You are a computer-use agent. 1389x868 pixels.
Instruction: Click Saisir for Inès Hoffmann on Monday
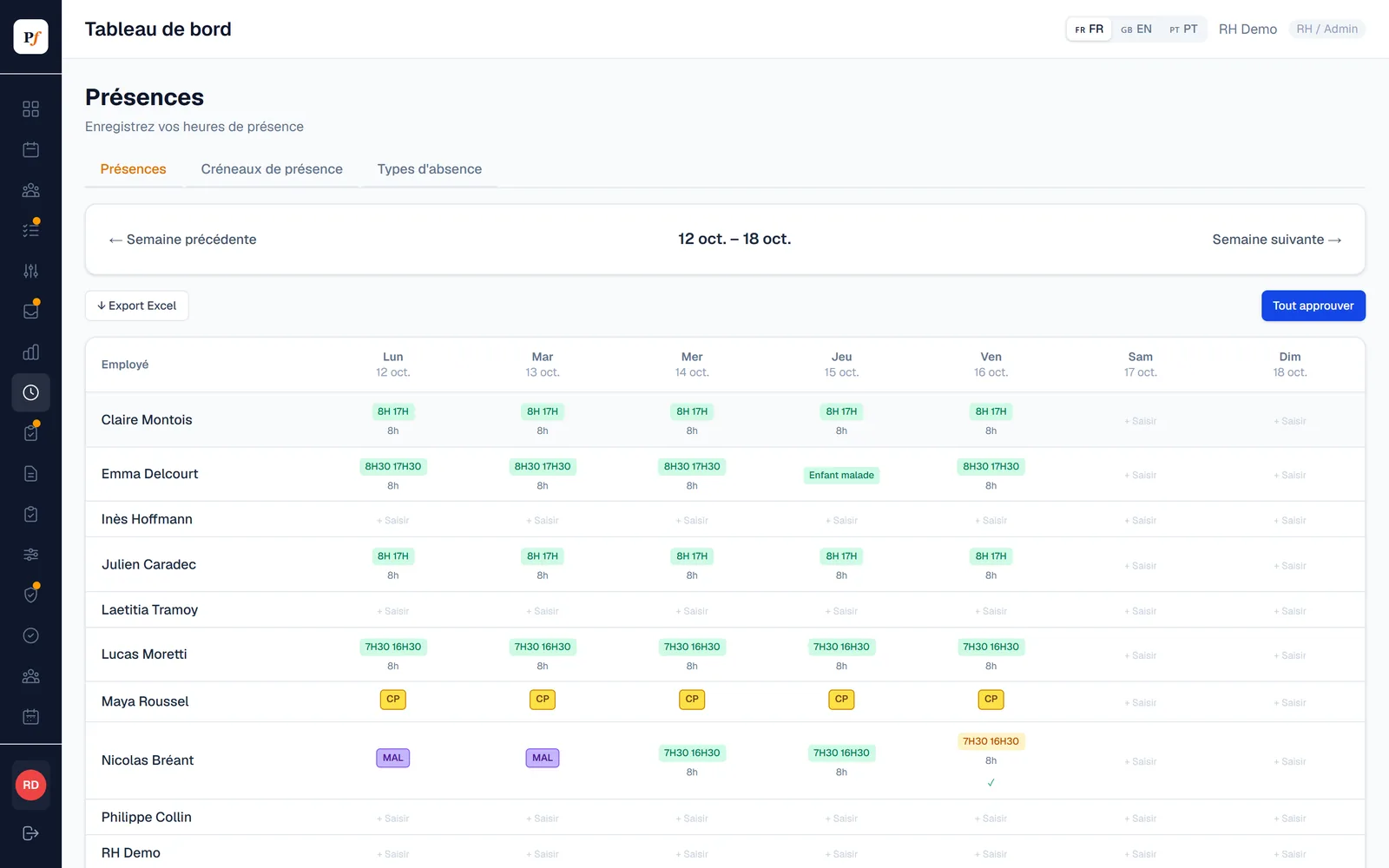[393, 521]
